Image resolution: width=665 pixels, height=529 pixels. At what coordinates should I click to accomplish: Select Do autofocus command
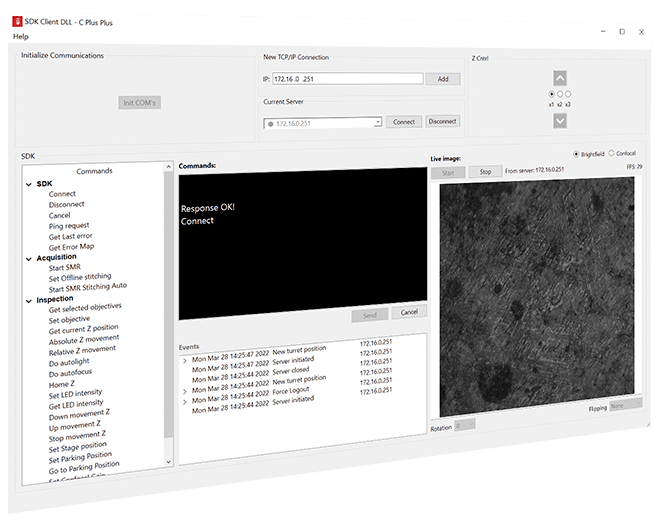click(x=70, y=373)
